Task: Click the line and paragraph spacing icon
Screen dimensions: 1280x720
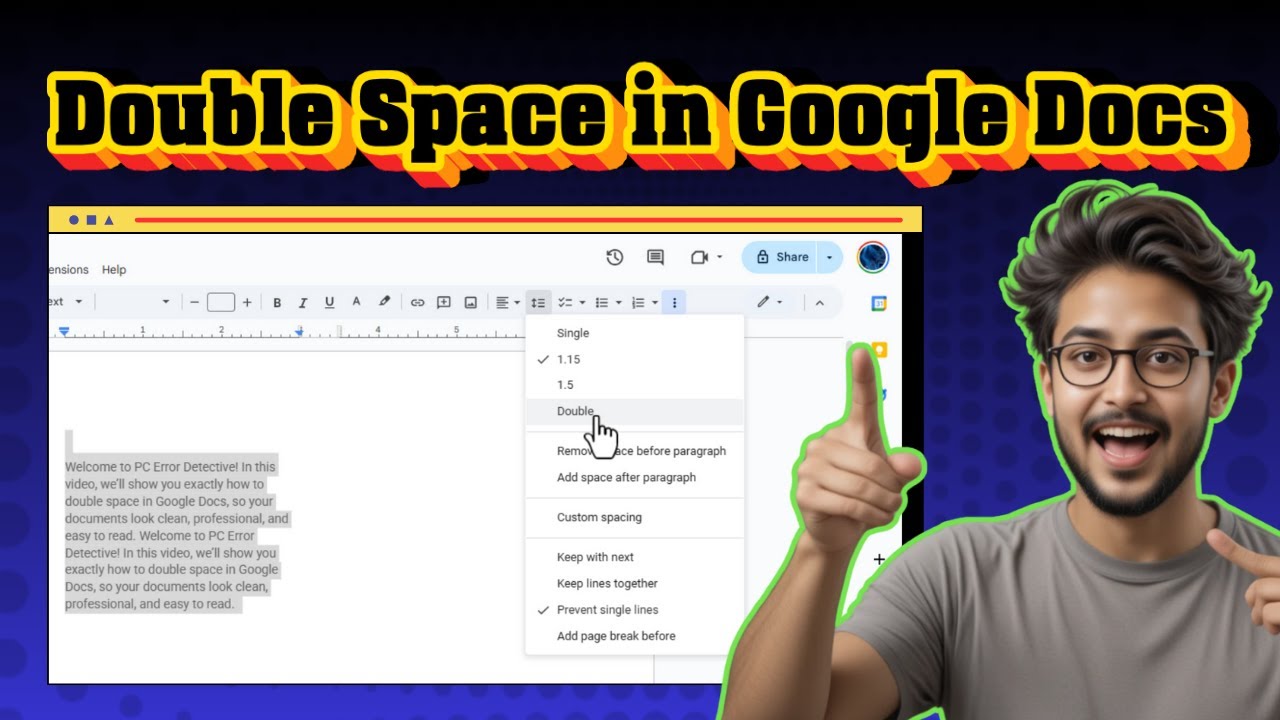Action: [x=538, y=302]
